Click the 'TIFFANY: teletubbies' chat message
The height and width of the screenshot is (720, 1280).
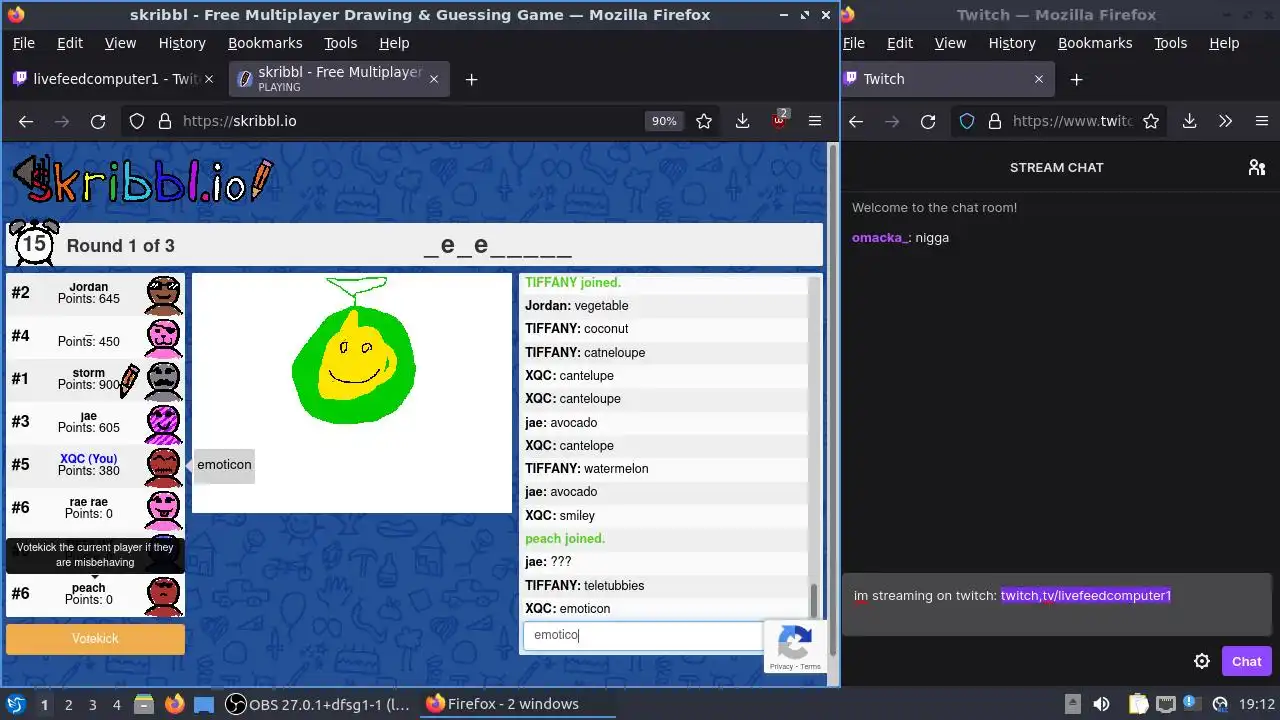click(x=584, y=585)
